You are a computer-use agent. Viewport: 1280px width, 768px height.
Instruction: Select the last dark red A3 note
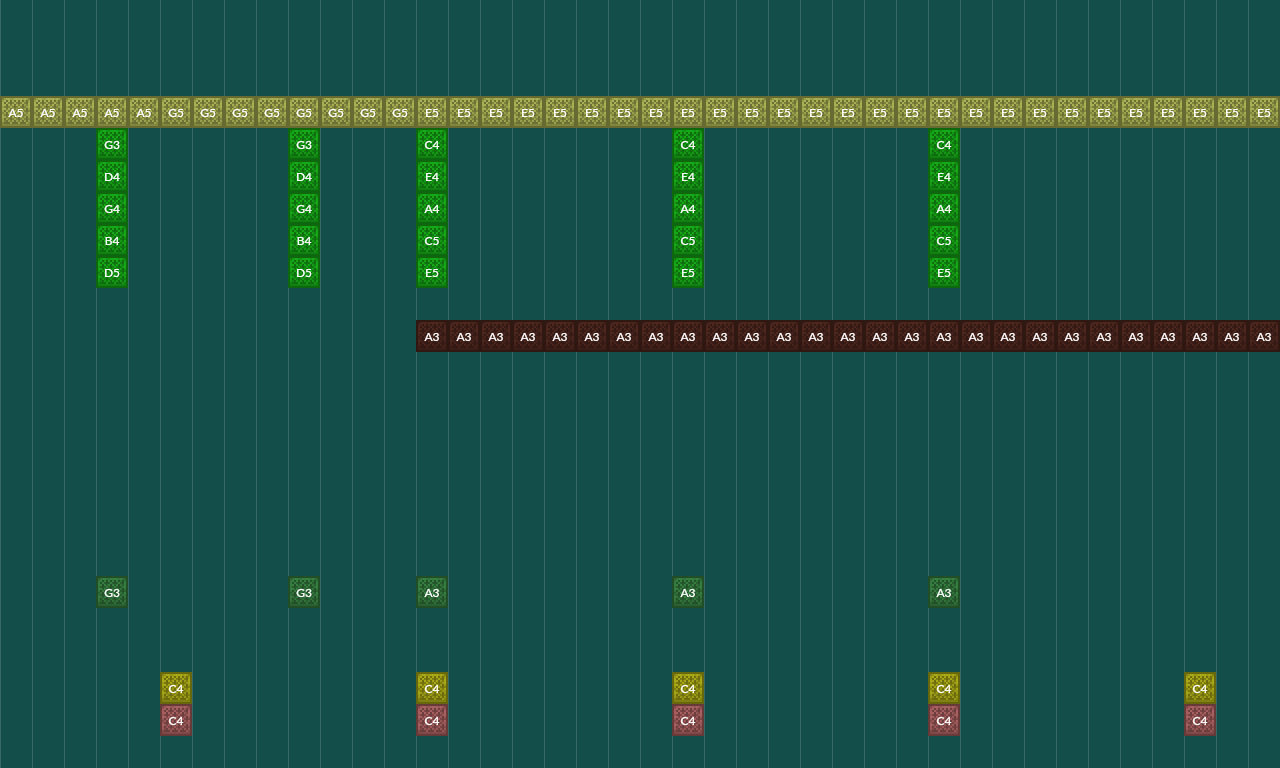[1264, 337]
